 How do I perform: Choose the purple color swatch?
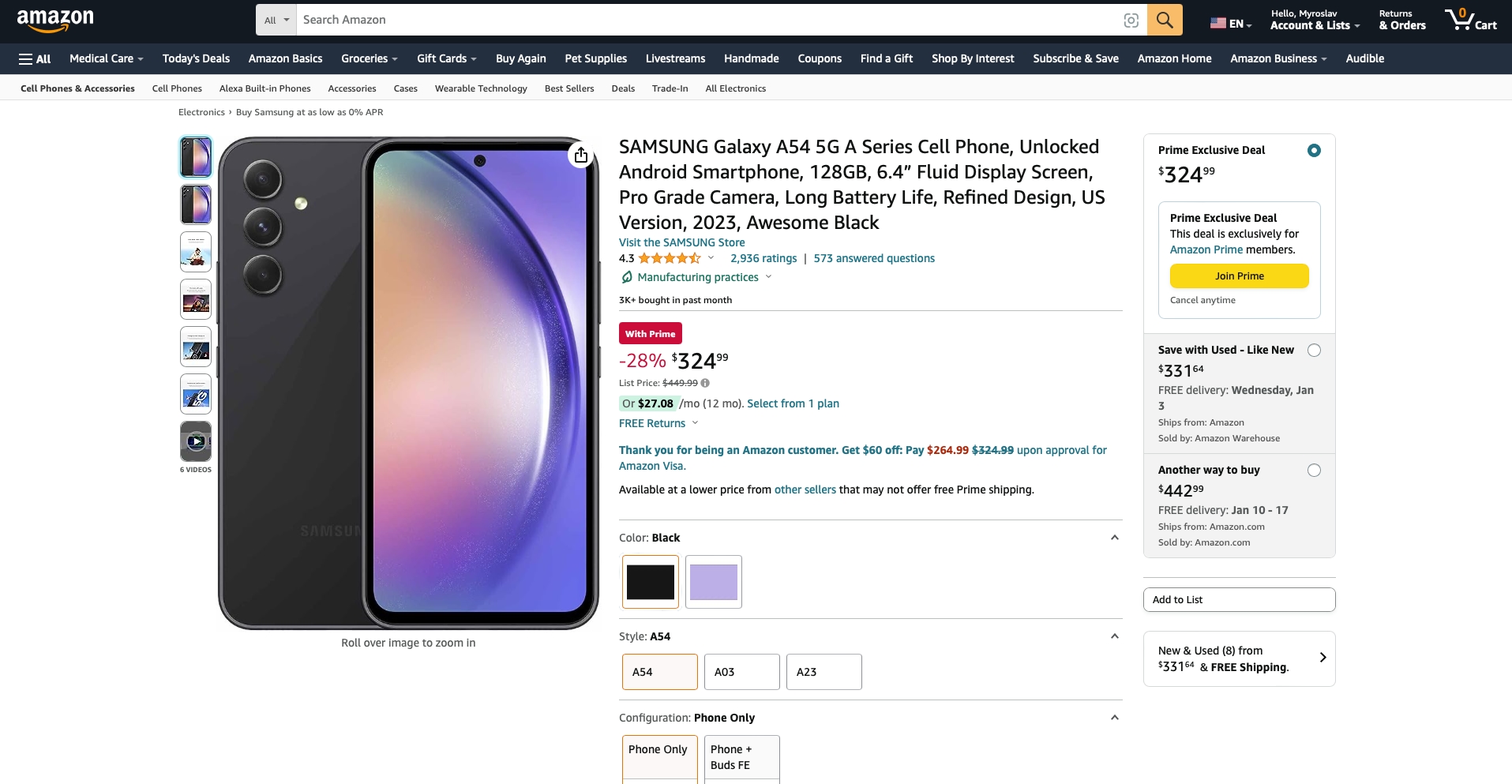[x=713, y=582]
